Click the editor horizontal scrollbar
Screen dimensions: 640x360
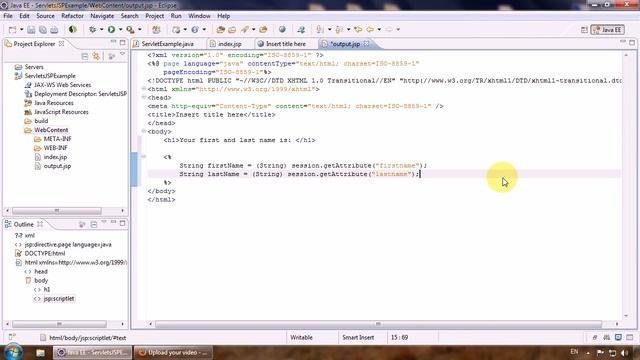click(x=378, y=324)
